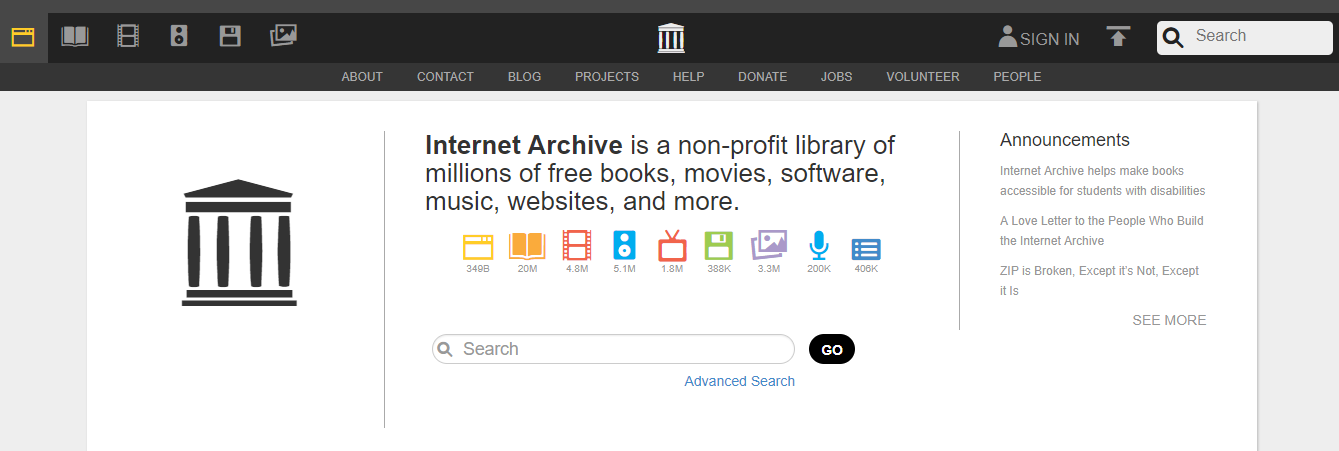Viewport: 1339px width, 451px height.
Task: Follow the Advanced Search link
Action: [x=739, y=381]
